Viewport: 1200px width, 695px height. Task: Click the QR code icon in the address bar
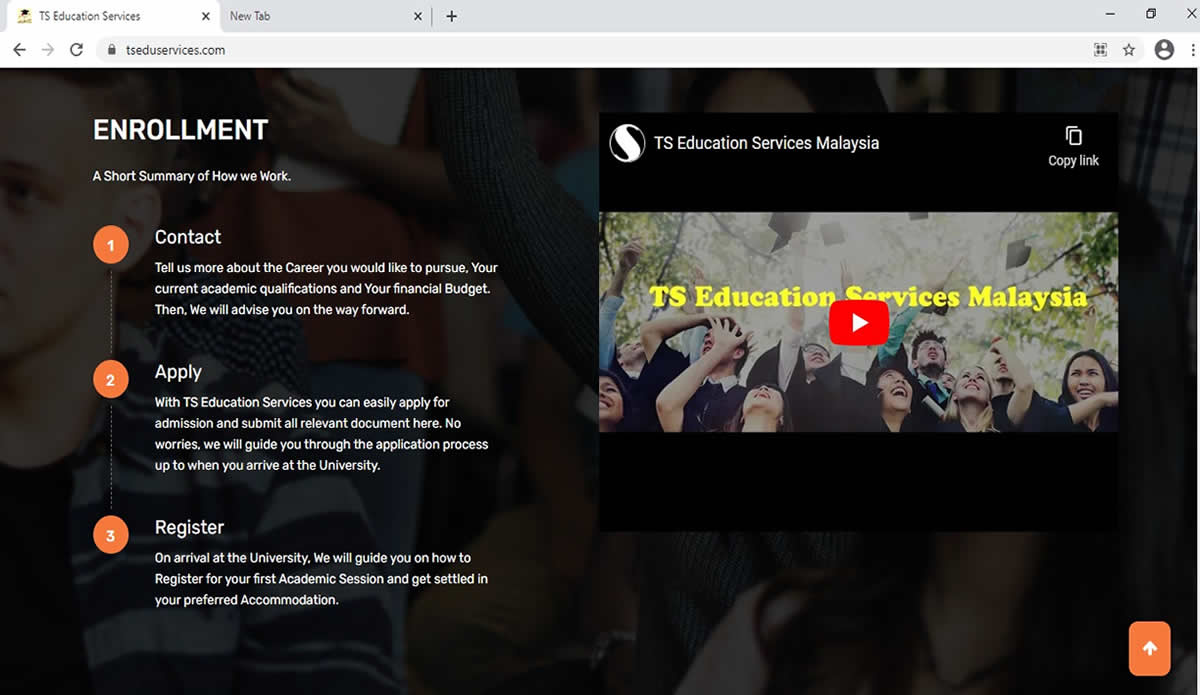click(x=1100, y=49)
